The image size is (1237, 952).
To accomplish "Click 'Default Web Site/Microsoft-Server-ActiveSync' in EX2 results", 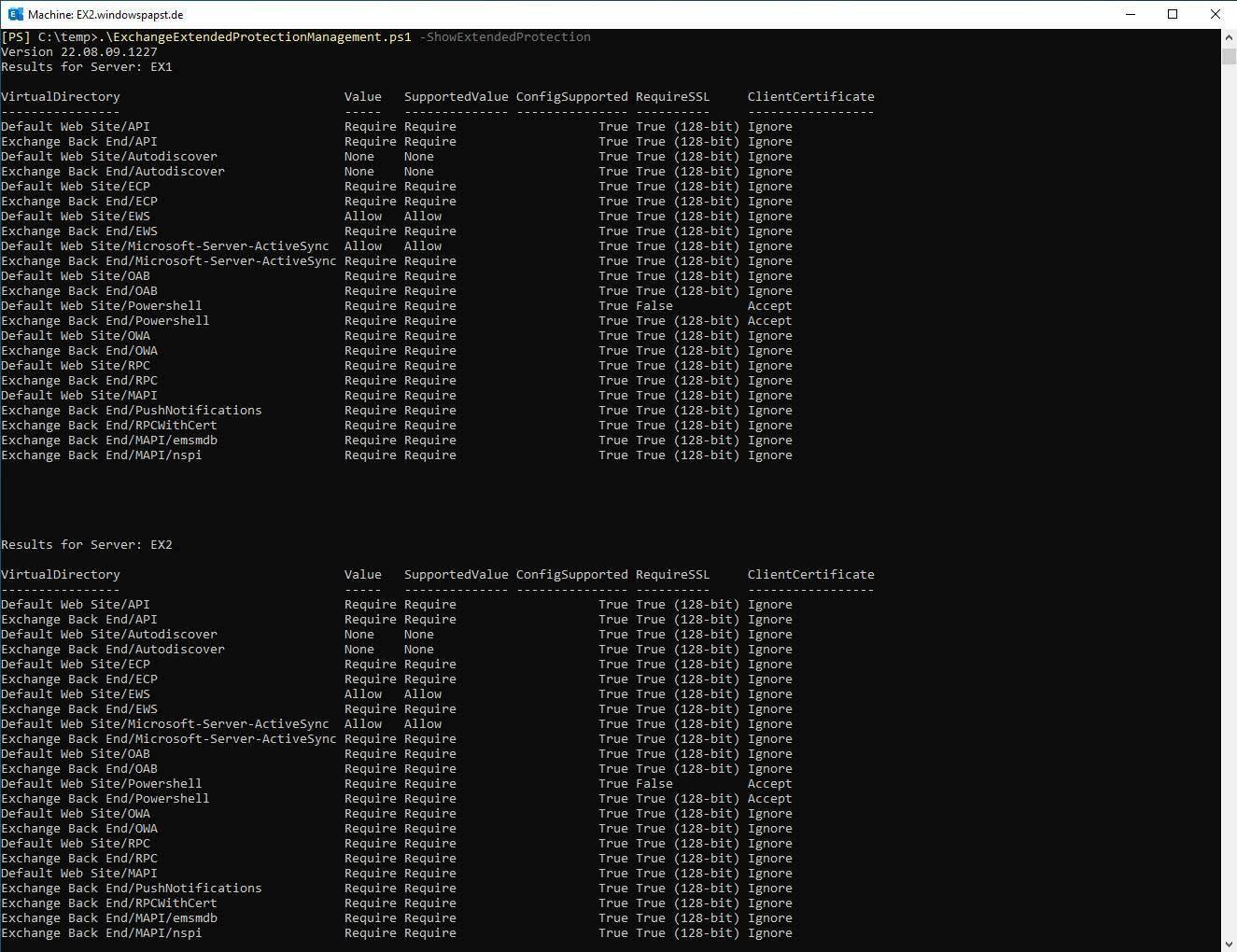I will [x=165, y=724].
